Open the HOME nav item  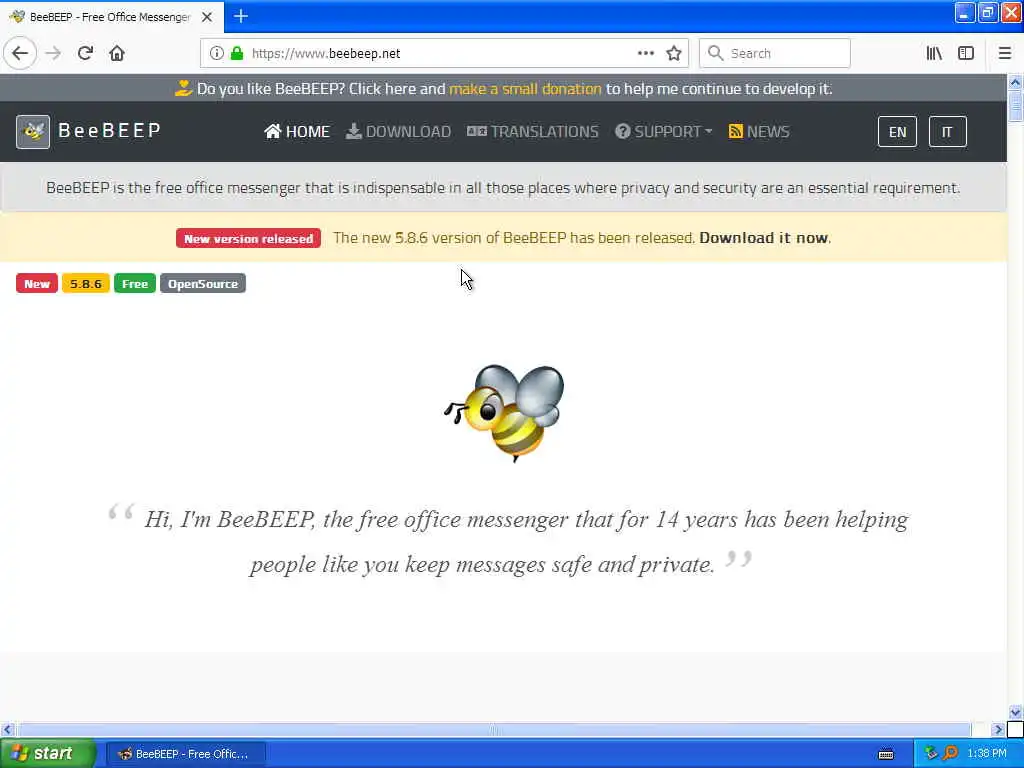[297, 131]
